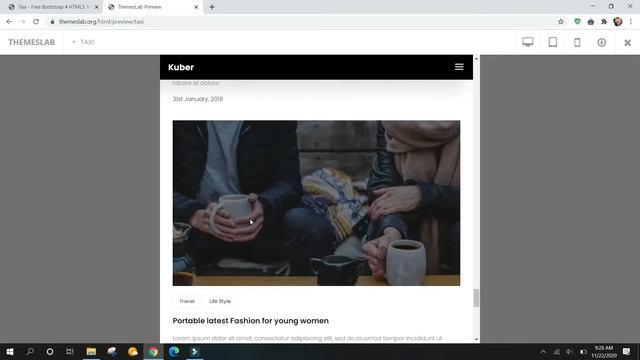Go back in browser history
This screenshot has width=640, height=360.
click(x=9, y=22)
